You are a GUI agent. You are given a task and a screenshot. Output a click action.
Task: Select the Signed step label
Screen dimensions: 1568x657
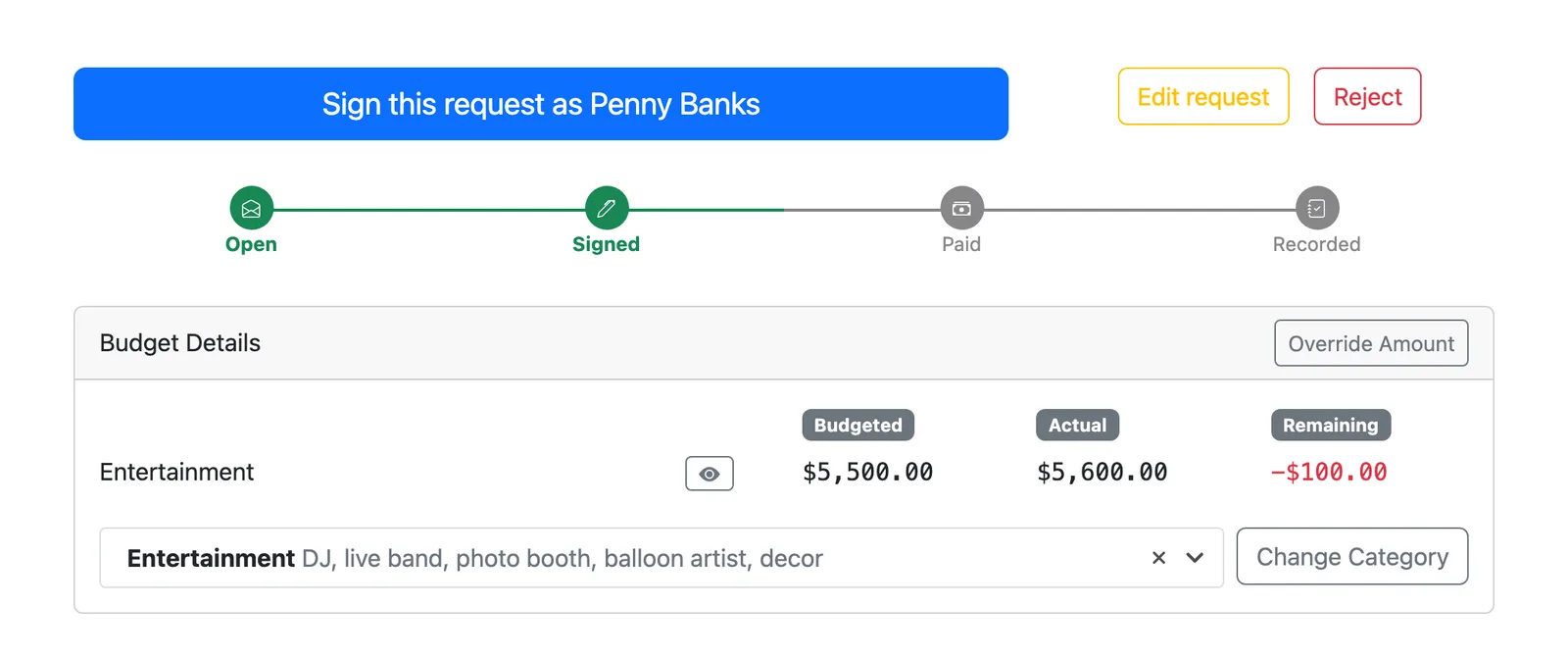(x=607, y=244)
